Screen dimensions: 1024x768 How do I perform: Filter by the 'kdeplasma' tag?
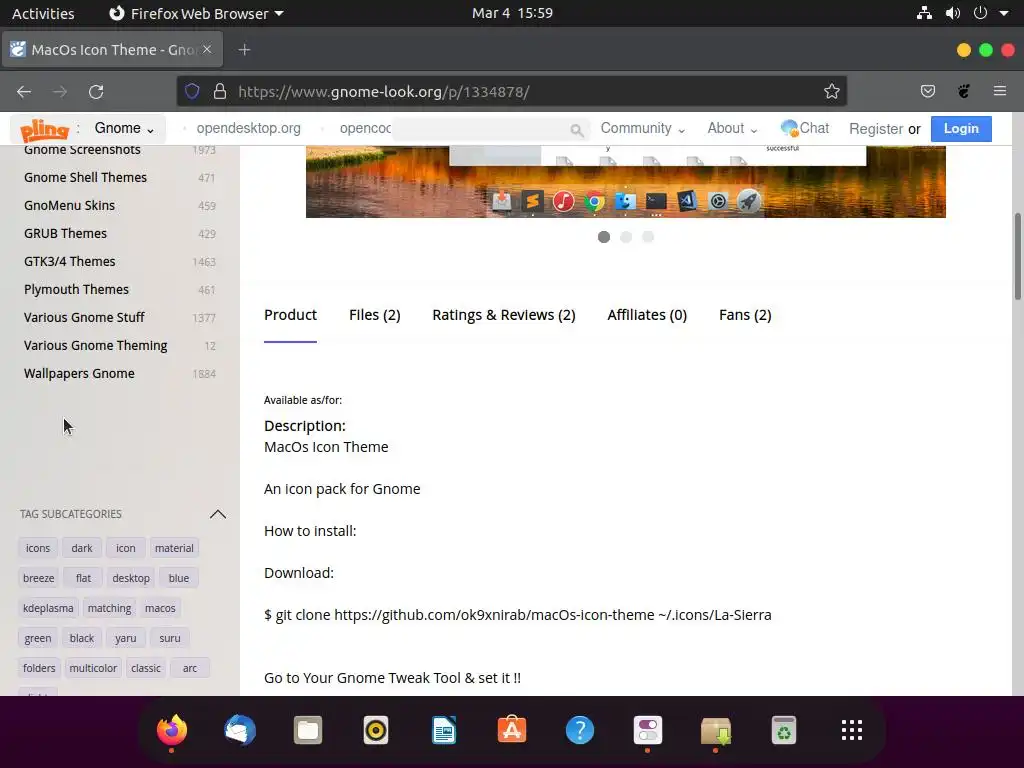click(x=48, y=608)
